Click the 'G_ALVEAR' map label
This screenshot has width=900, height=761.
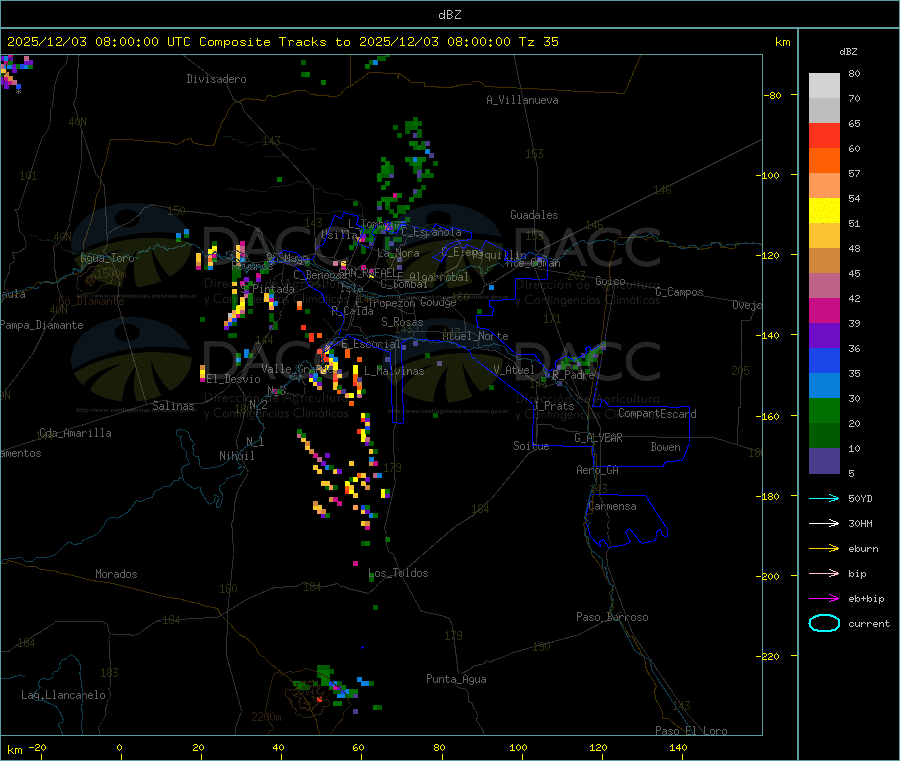(x=598, y=438)
